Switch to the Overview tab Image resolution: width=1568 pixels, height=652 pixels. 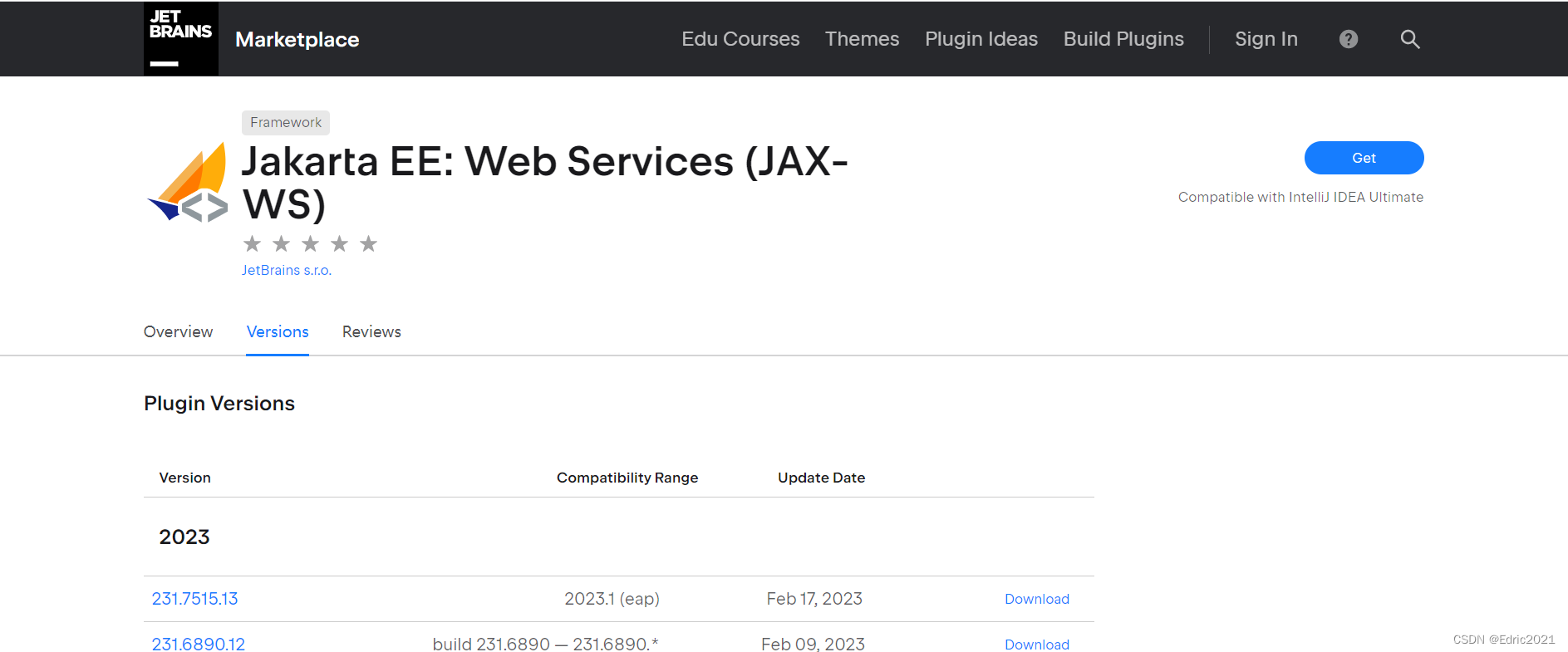(x=179, y=331)
